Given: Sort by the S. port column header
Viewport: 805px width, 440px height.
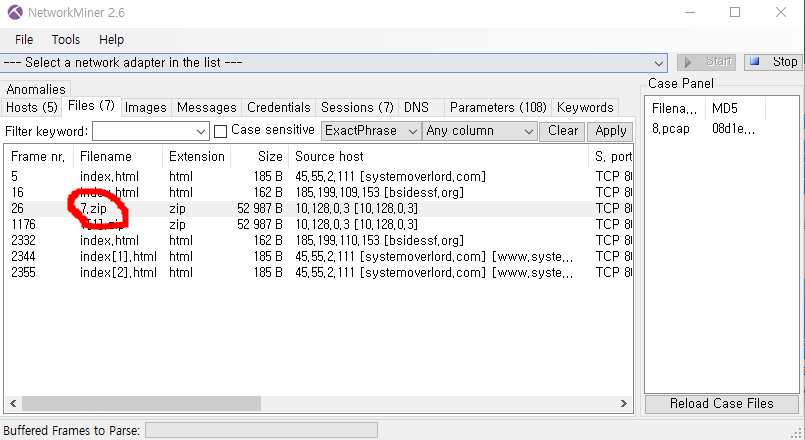Looking at the screenshot, I should point(611,157).
